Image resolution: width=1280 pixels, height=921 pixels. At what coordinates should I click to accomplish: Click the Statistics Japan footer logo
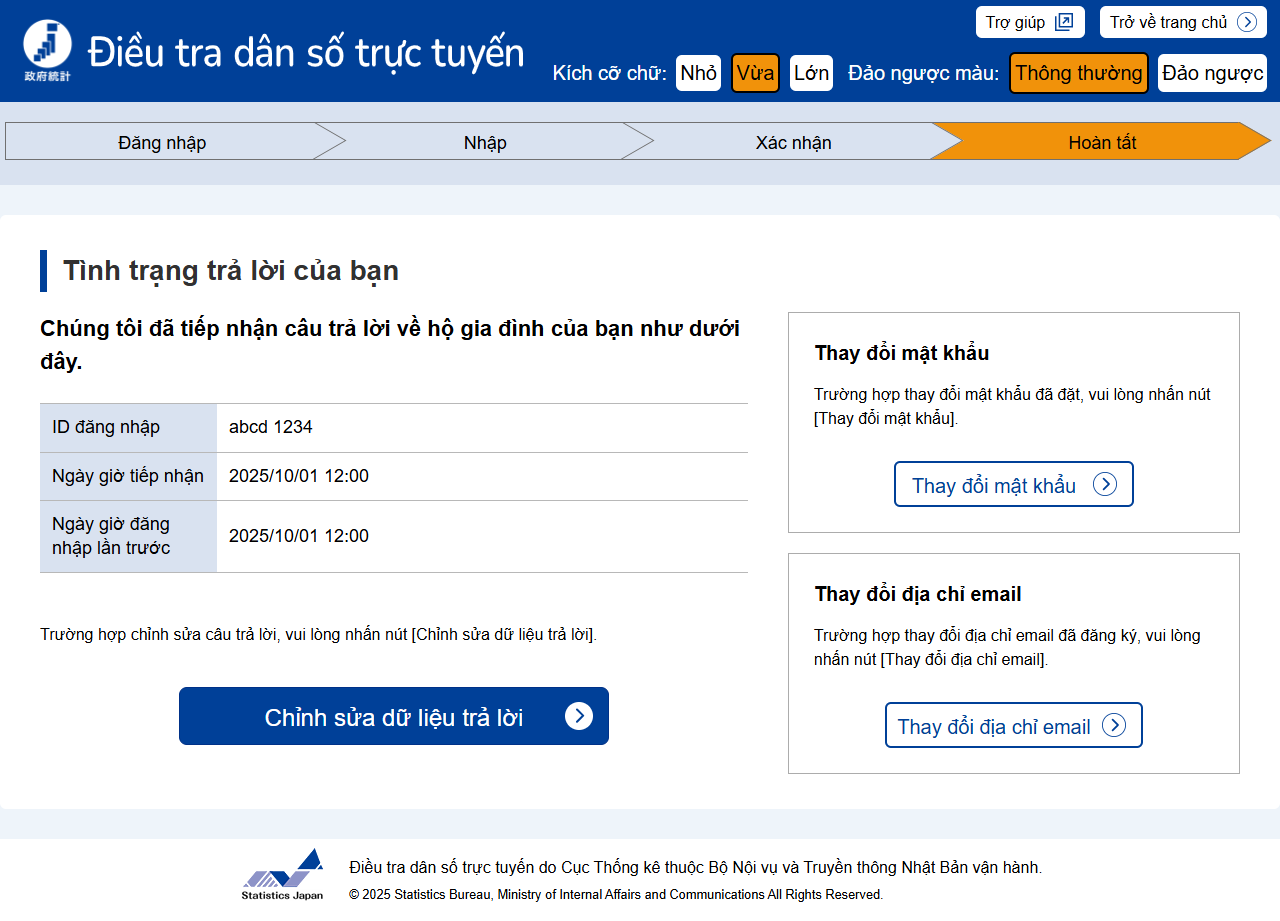pyautogui.click(x=283, y=875)
